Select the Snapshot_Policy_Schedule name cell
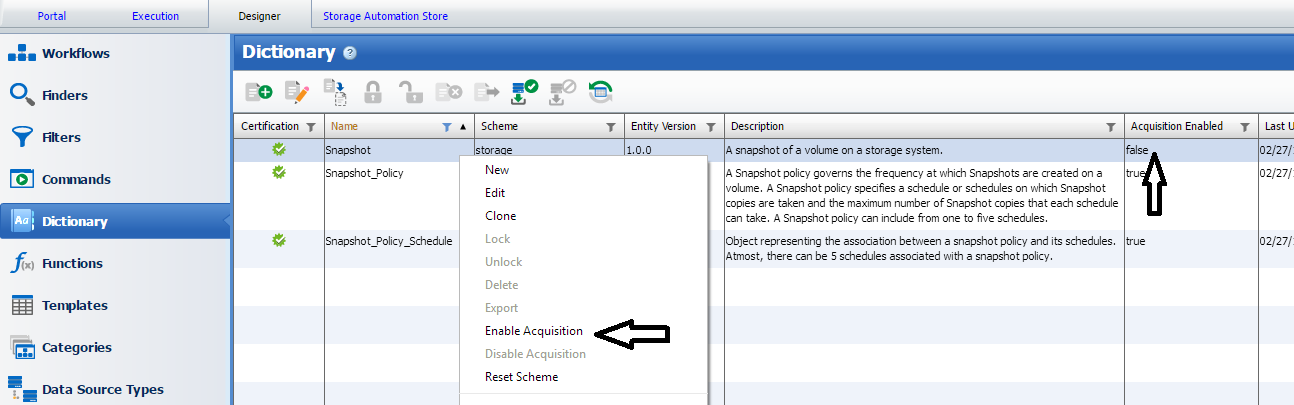 pos(389,241)
